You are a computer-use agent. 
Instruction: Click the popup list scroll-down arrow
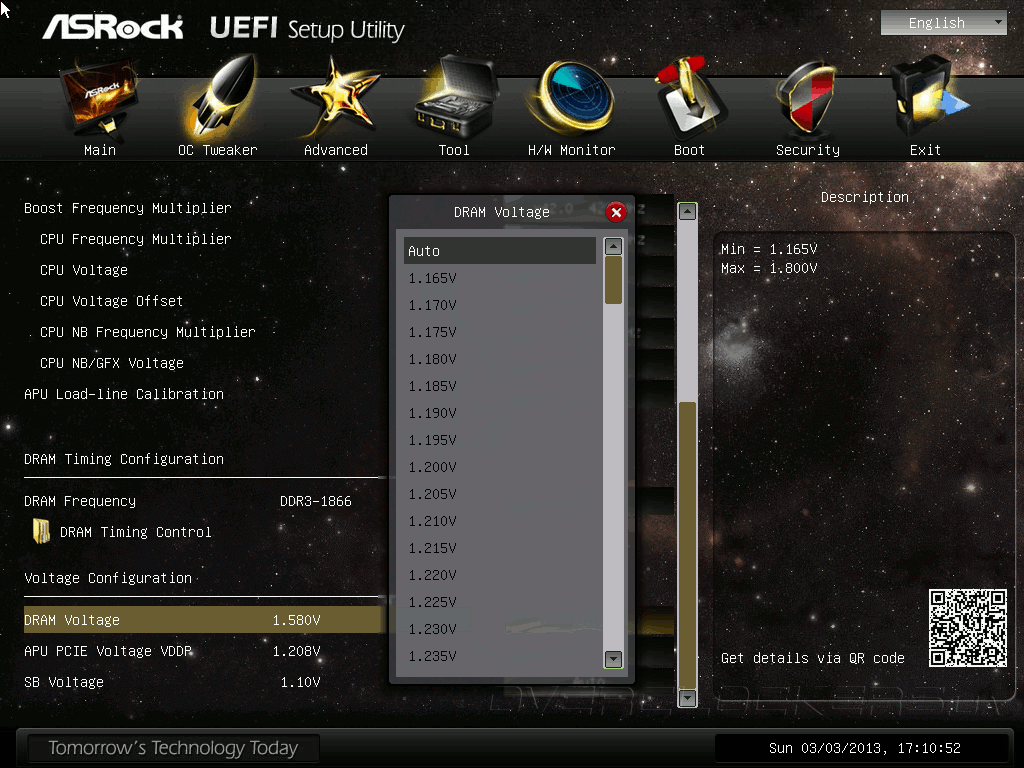coord(613,659)
